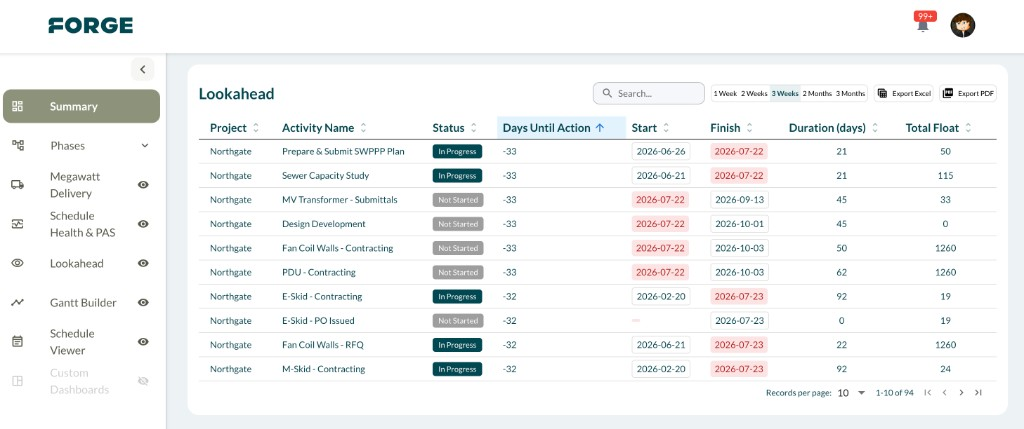The image size is (1024, 429).
Task: Select the M-Skid - Contracting activity
Action: click(323, 369)
